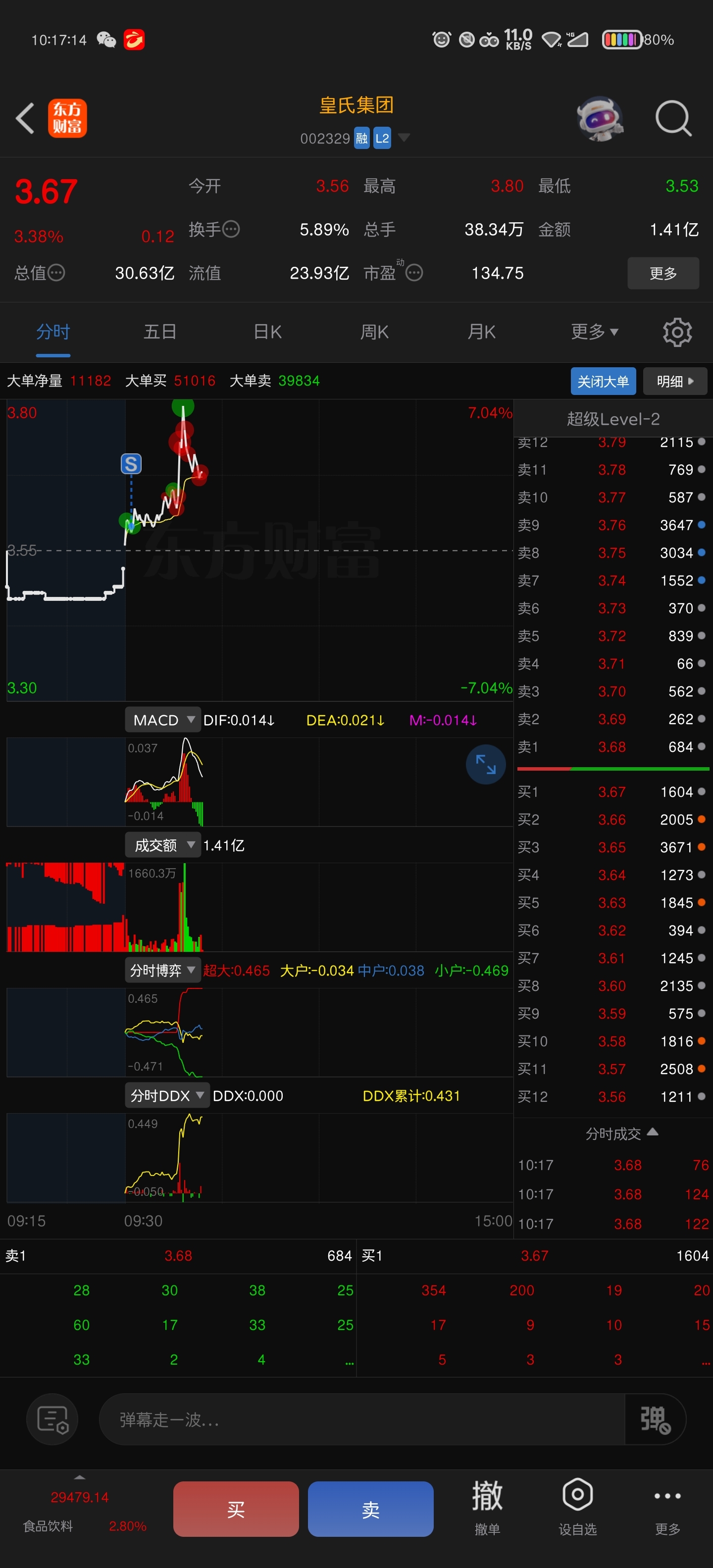Tap the L2 level badge

click(382, 138)
